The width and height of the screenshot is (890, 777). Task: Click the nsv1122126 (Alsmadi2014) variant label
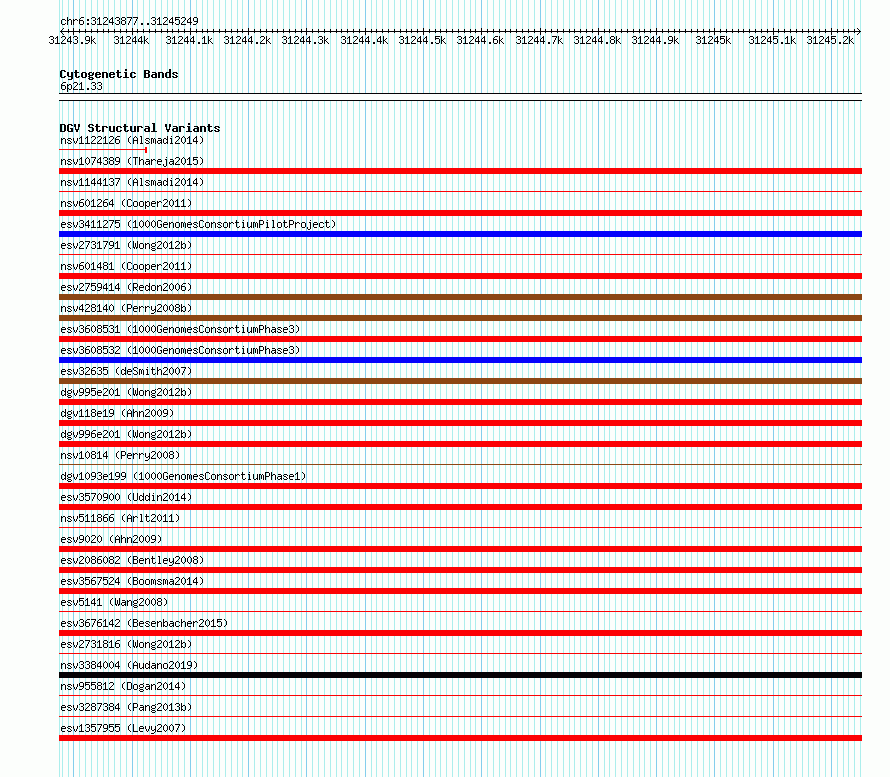pos(132,140)
